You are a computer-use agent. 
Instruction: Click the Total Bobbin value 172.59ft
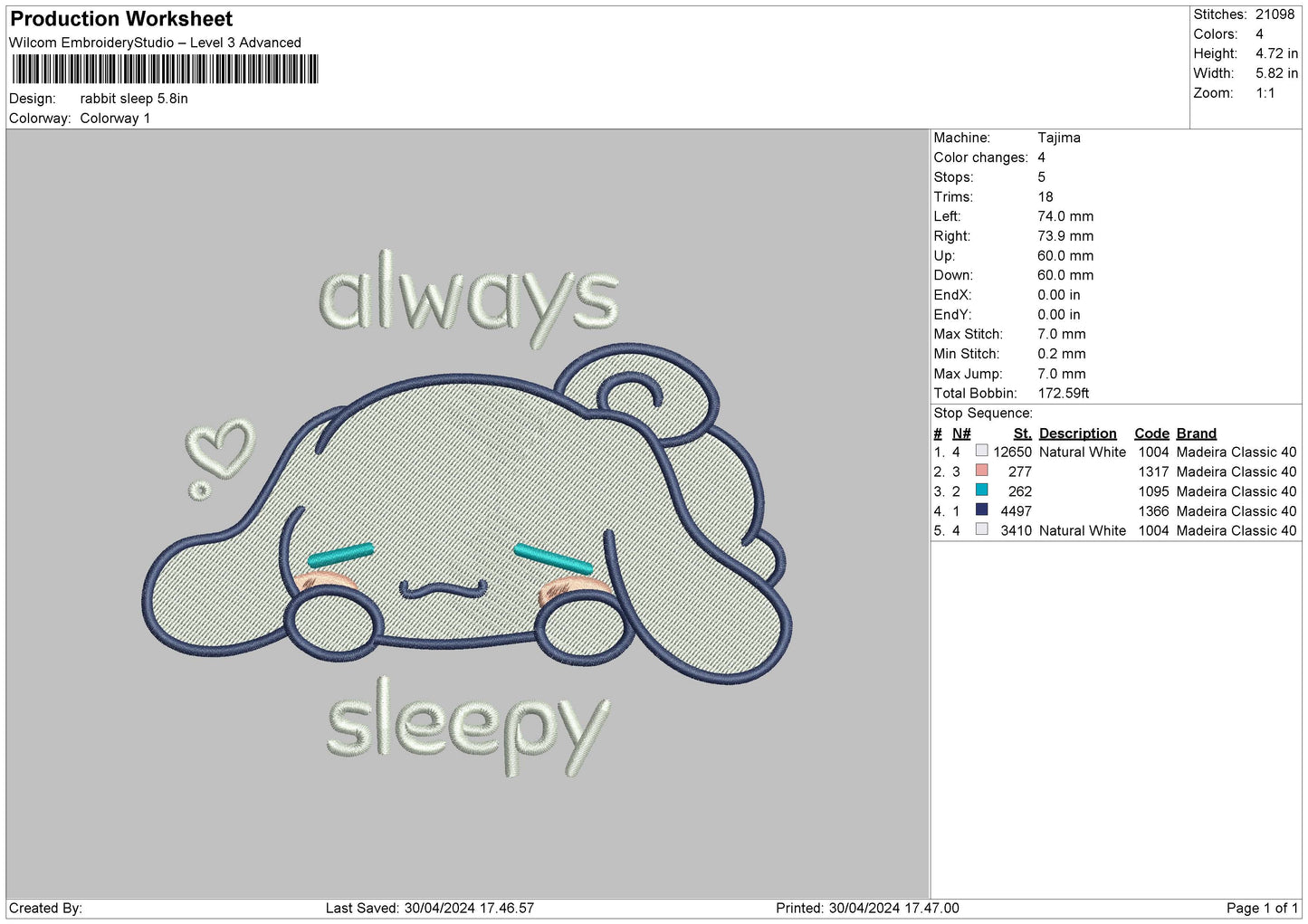[1064, 394]
